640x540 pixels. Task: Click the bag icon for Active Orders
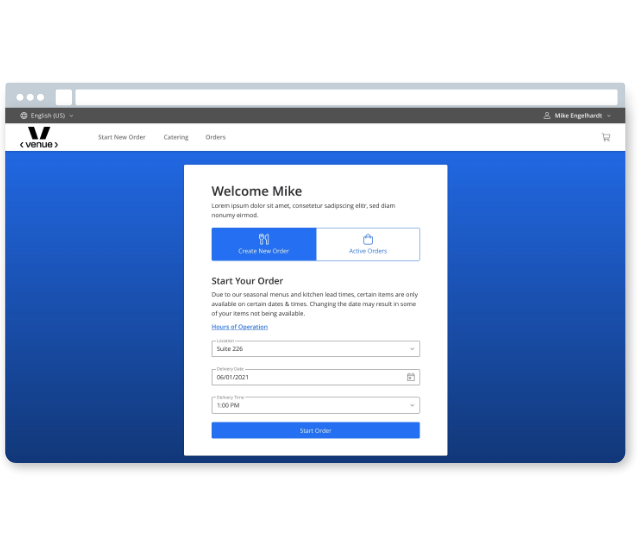(x=368, y=239)
